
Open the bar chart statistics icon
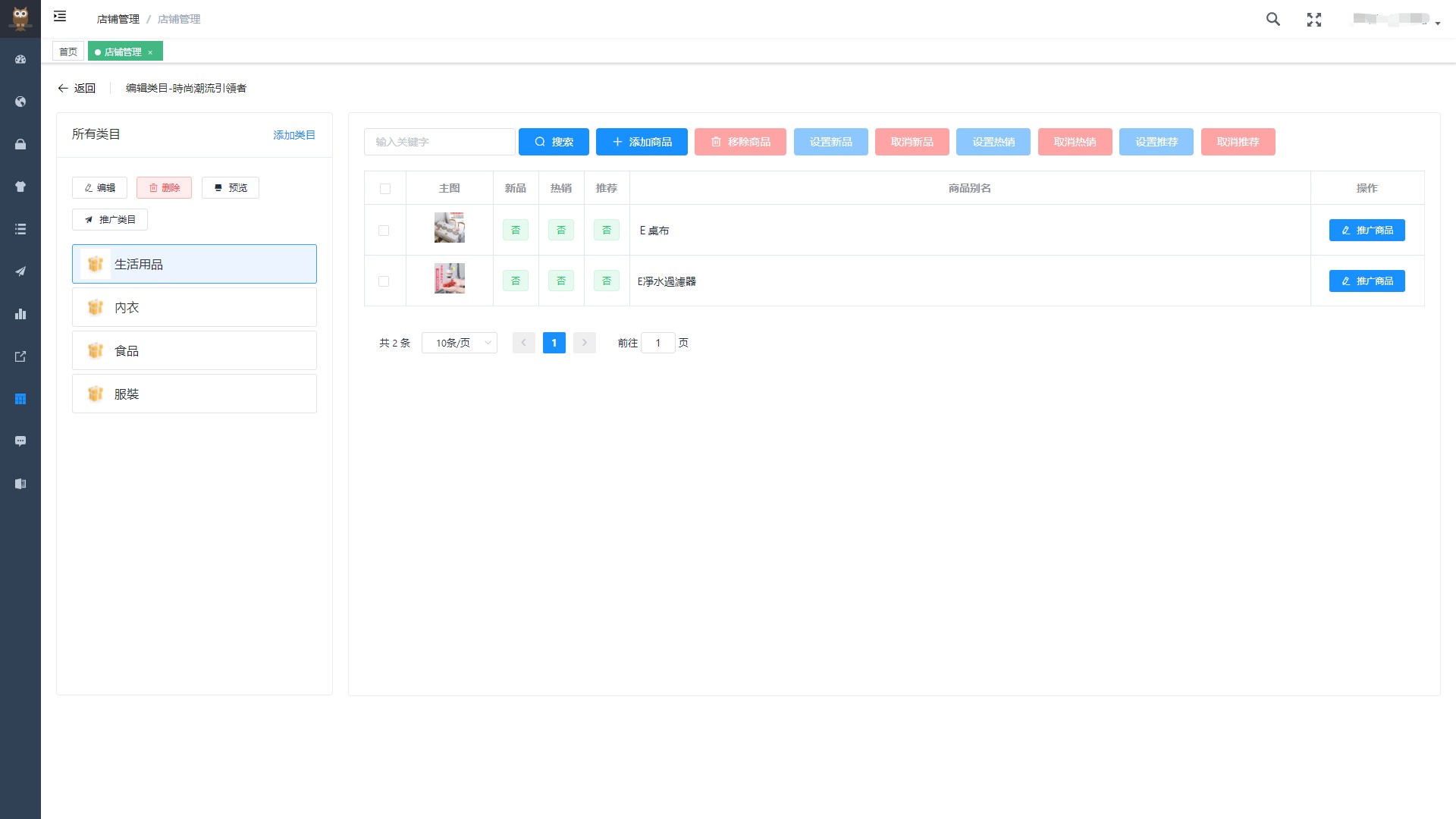[x=20, y=314]
